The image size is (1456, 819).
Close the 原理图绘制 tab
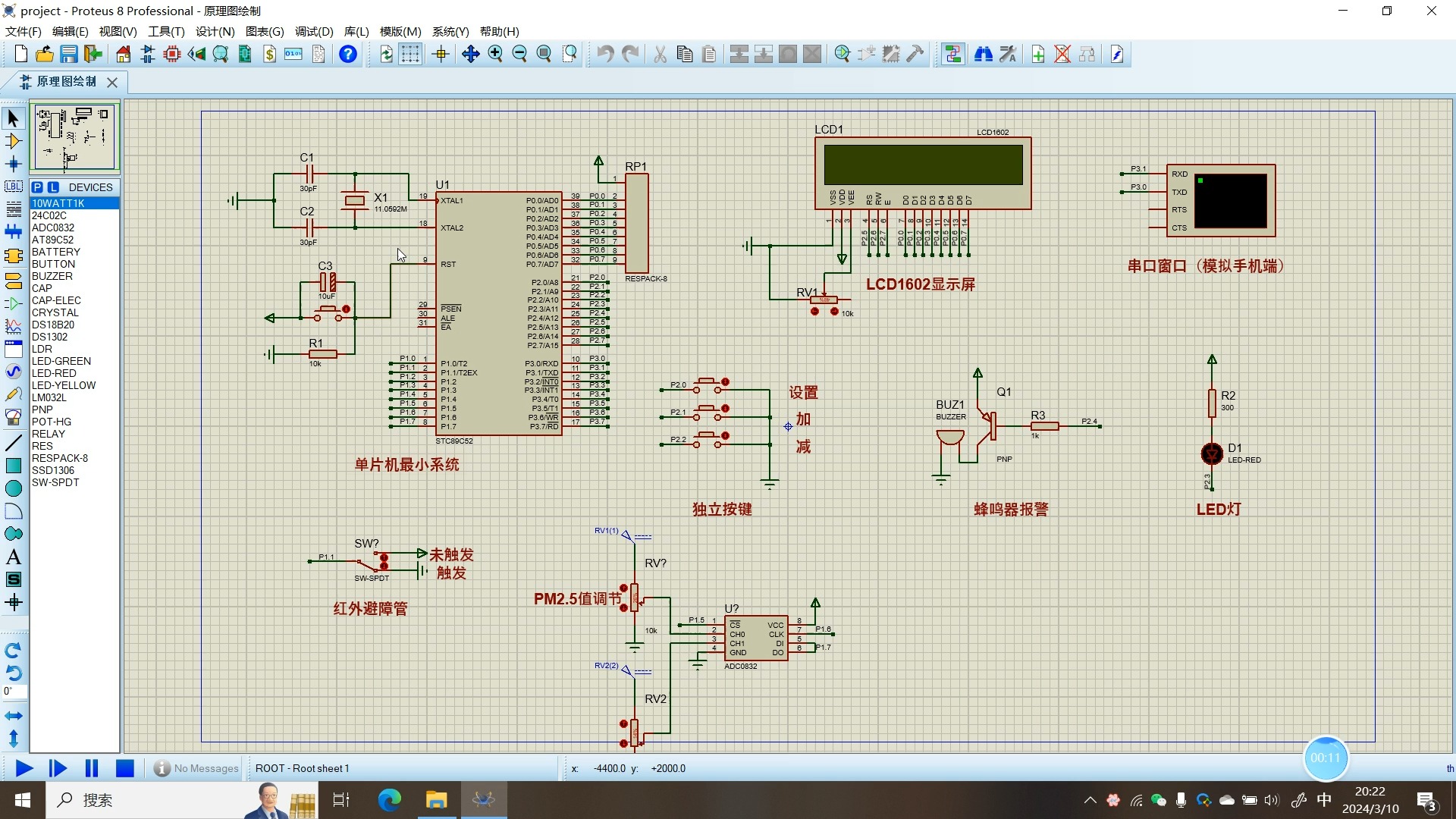pyautogui.click(x=112, y=82)
